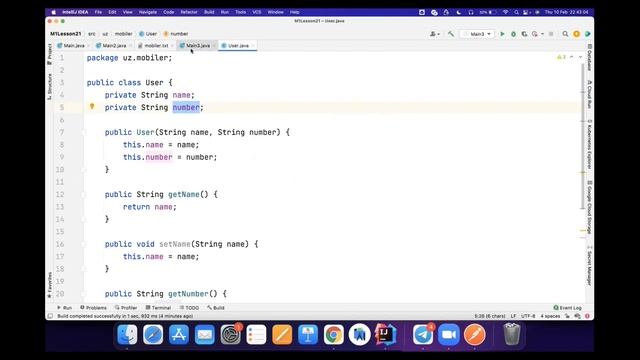Toggle the fold marker at line 7 constructor
The width and height of the screenshot is (640, 360).
point(84,132)
